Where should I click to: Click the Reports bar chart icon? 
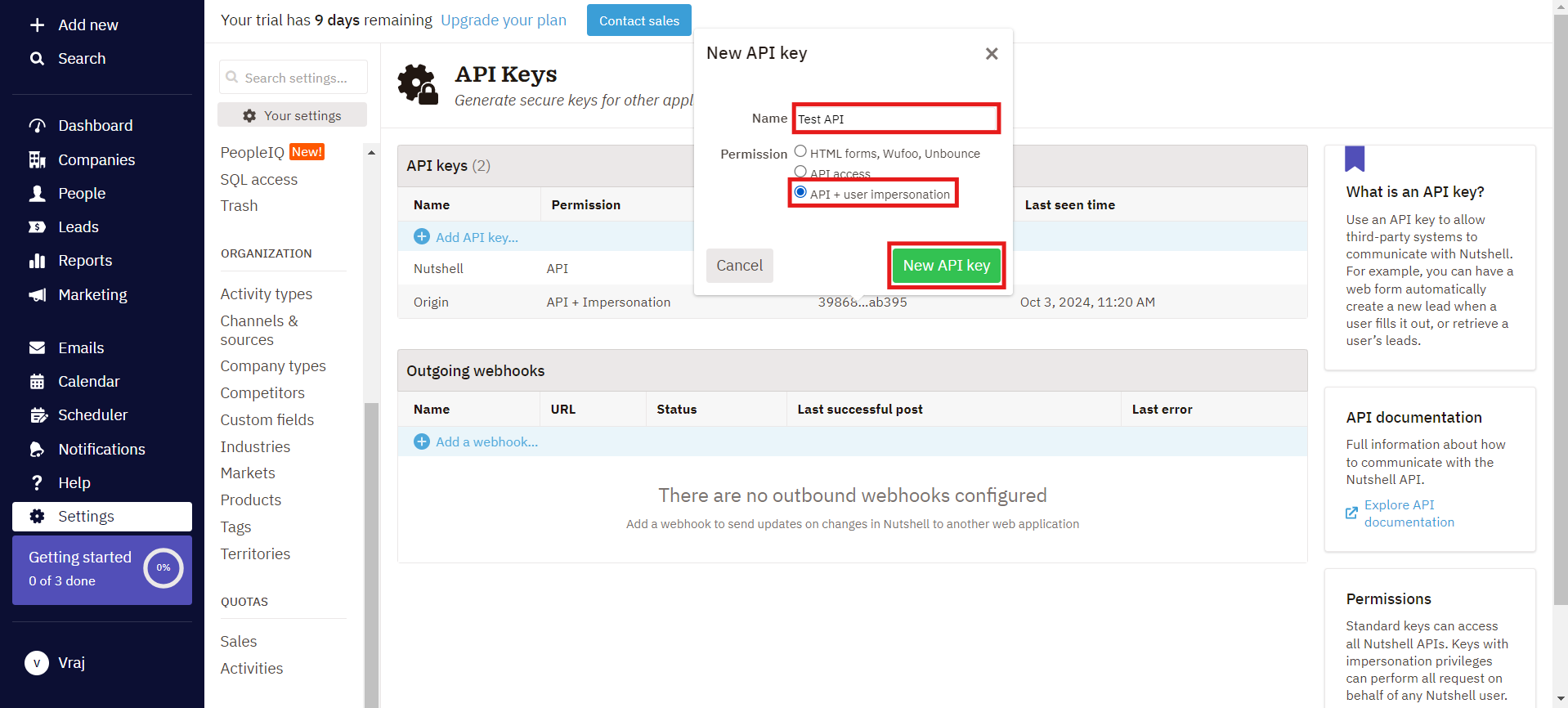37,261
